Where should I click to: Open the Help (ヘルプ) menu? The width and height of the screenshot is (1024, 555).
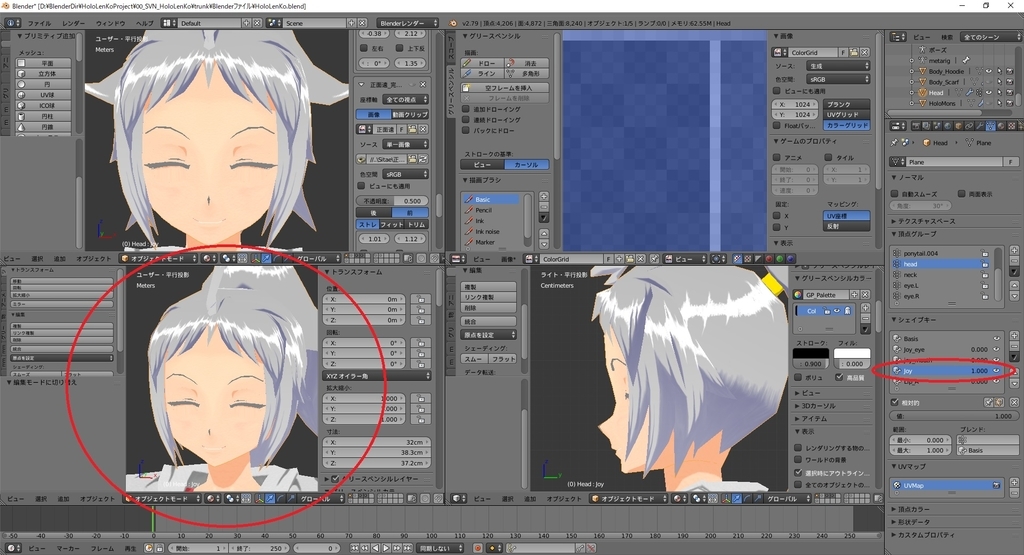click(144, 23)
